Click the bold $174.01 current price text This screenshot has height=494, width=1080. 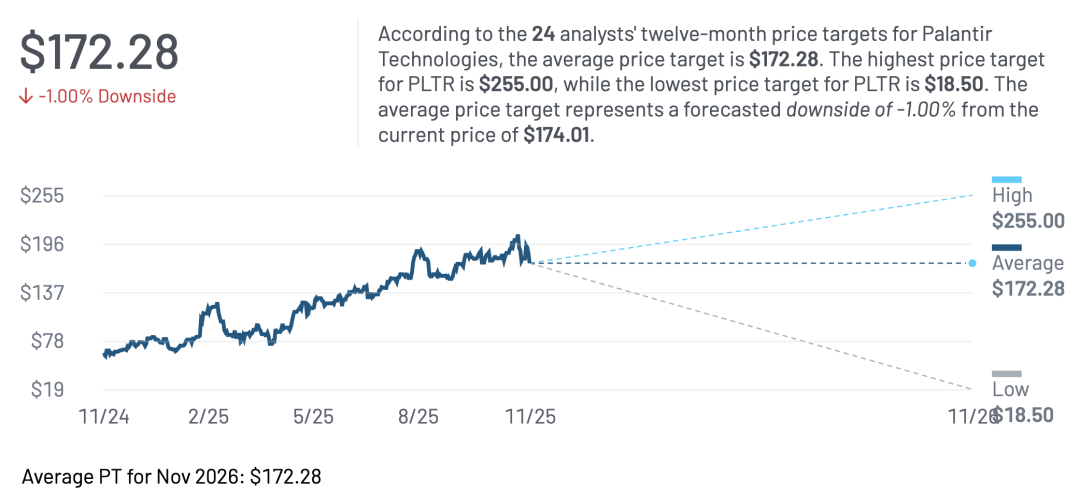pos(557,135)
